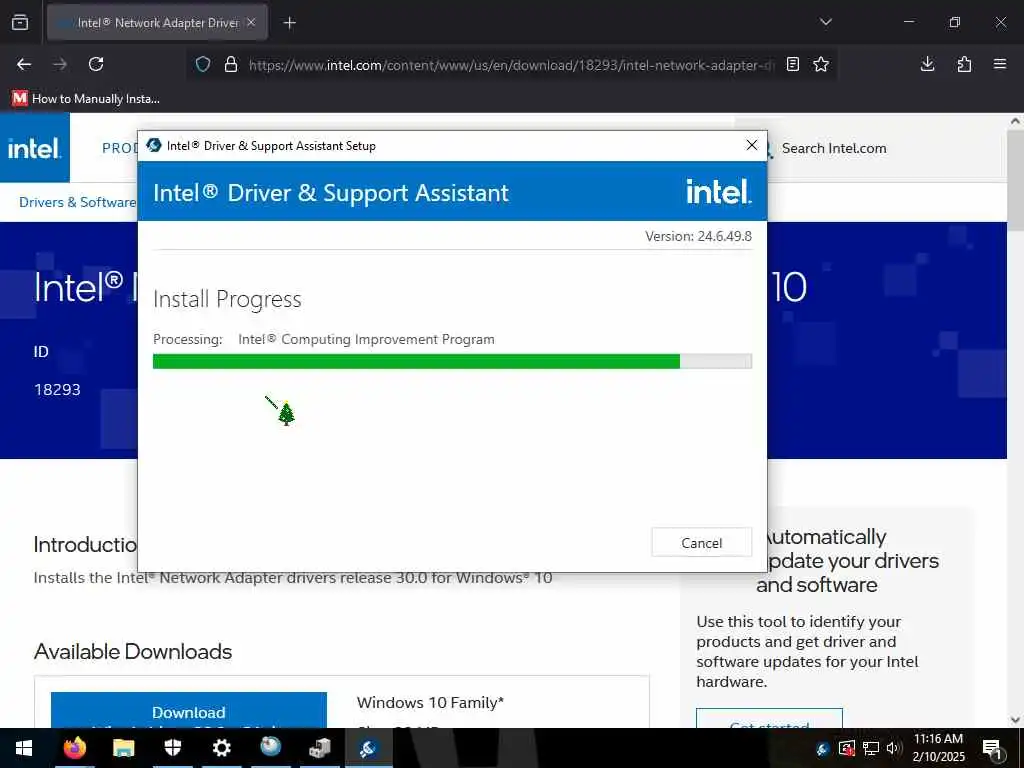Viewport: 1024px width, 768px height.
Task: Open a new browser tab
Action: click(289, 23)
